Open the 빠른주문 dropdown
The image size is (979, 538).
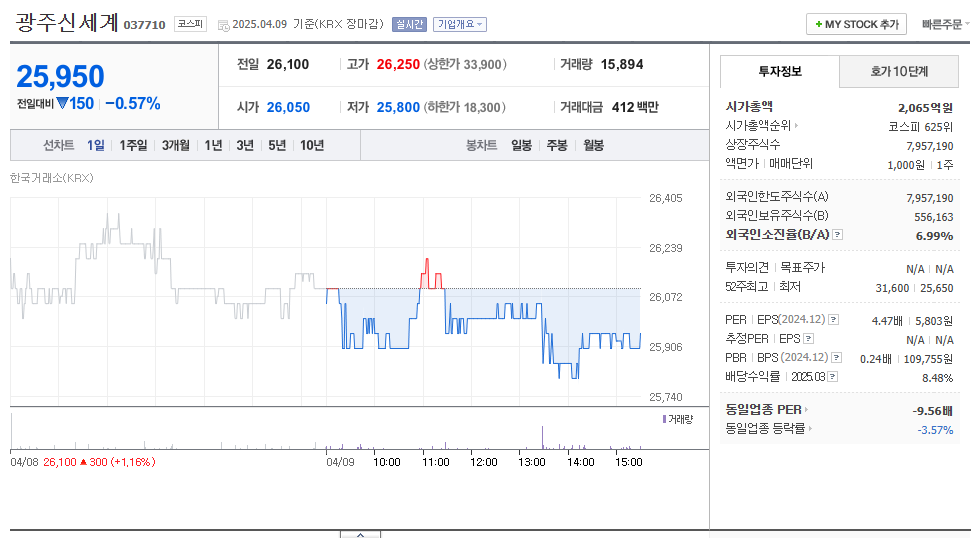[945, 24]
